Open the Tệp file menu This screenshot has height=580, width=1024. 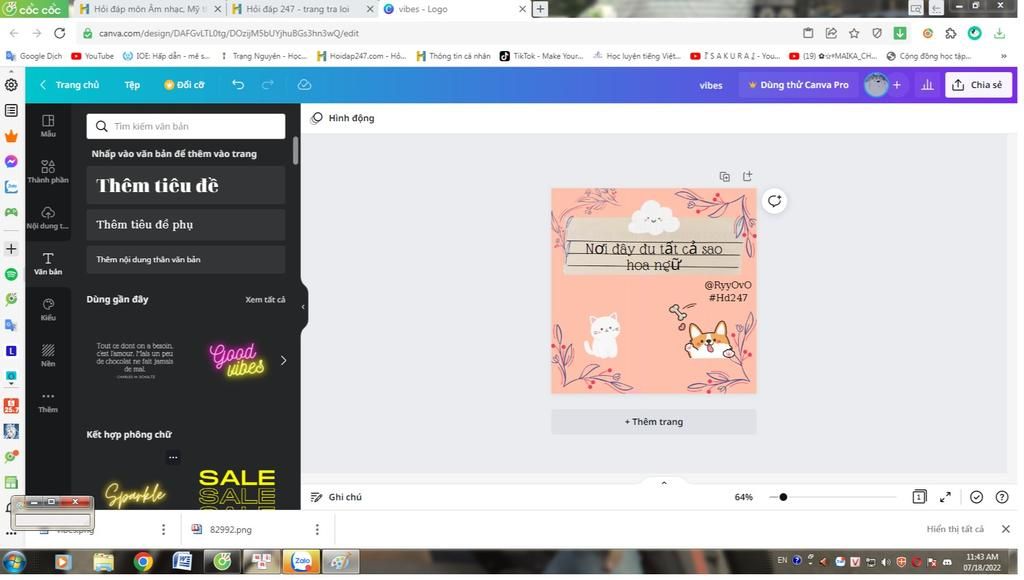pos(132,85)
